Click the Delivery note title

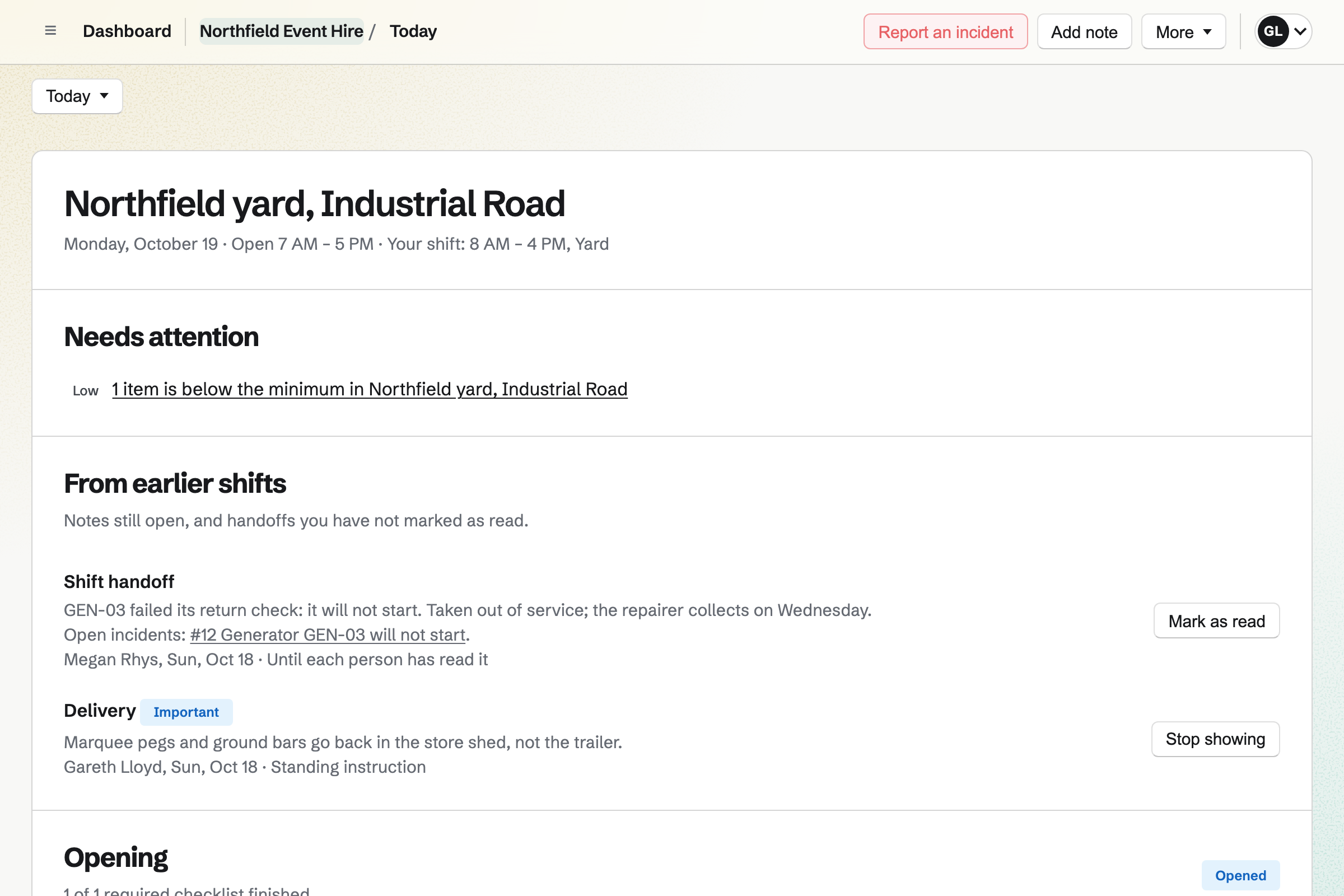(100, 711)
